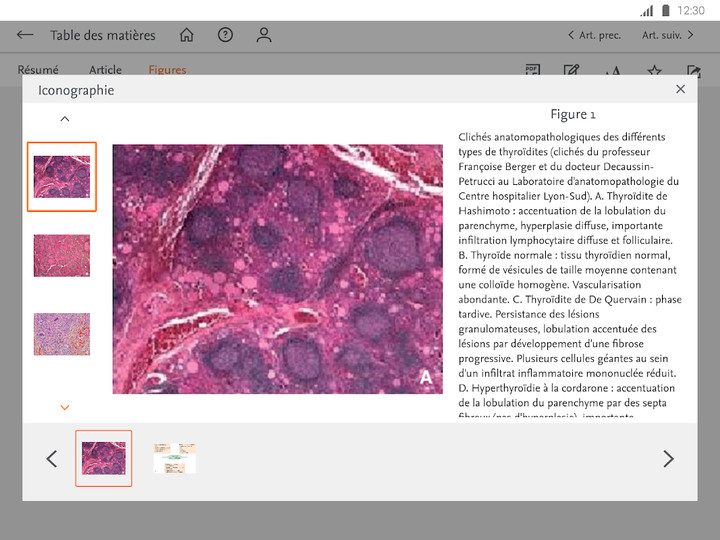The image size is (720, 540).
Task: Open the user account icon
Action: coord(264,35)
